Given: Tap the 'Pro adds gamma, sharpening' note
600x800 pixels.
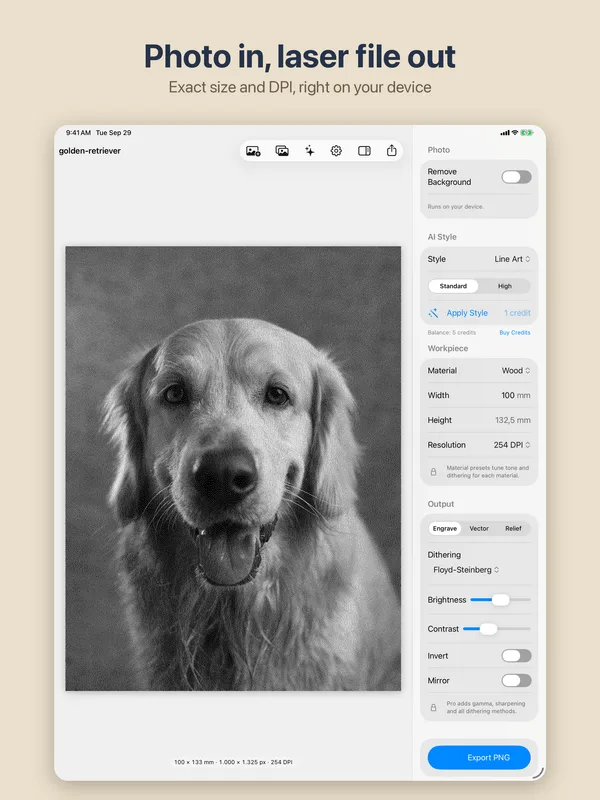Looking at the screenshot, I should coord(486,707).
